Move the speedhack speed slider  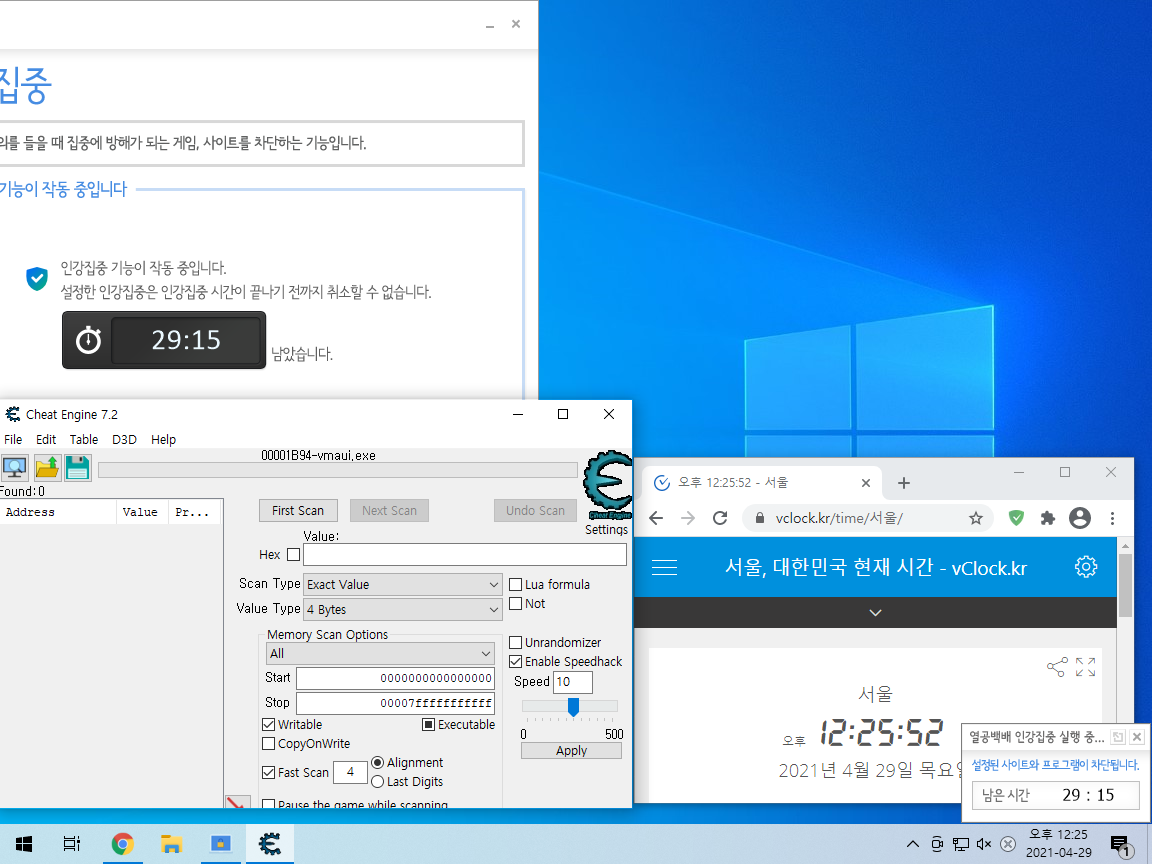pyautogui.click(x=573, y=706)
